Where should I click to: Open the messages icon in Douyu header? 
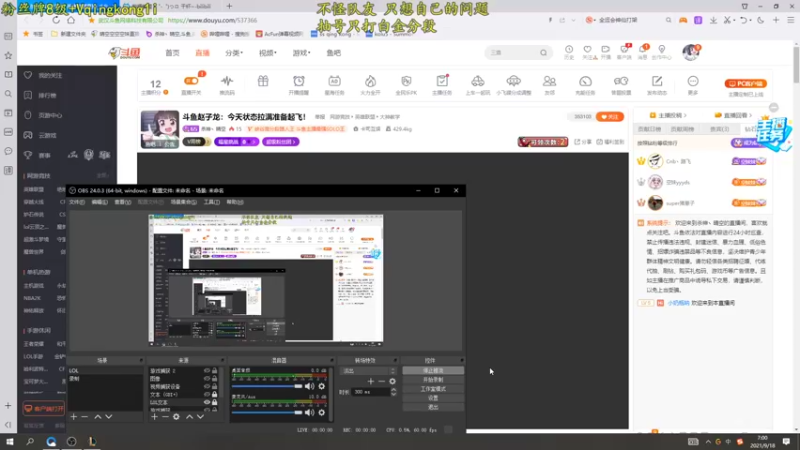click(643, 52)
